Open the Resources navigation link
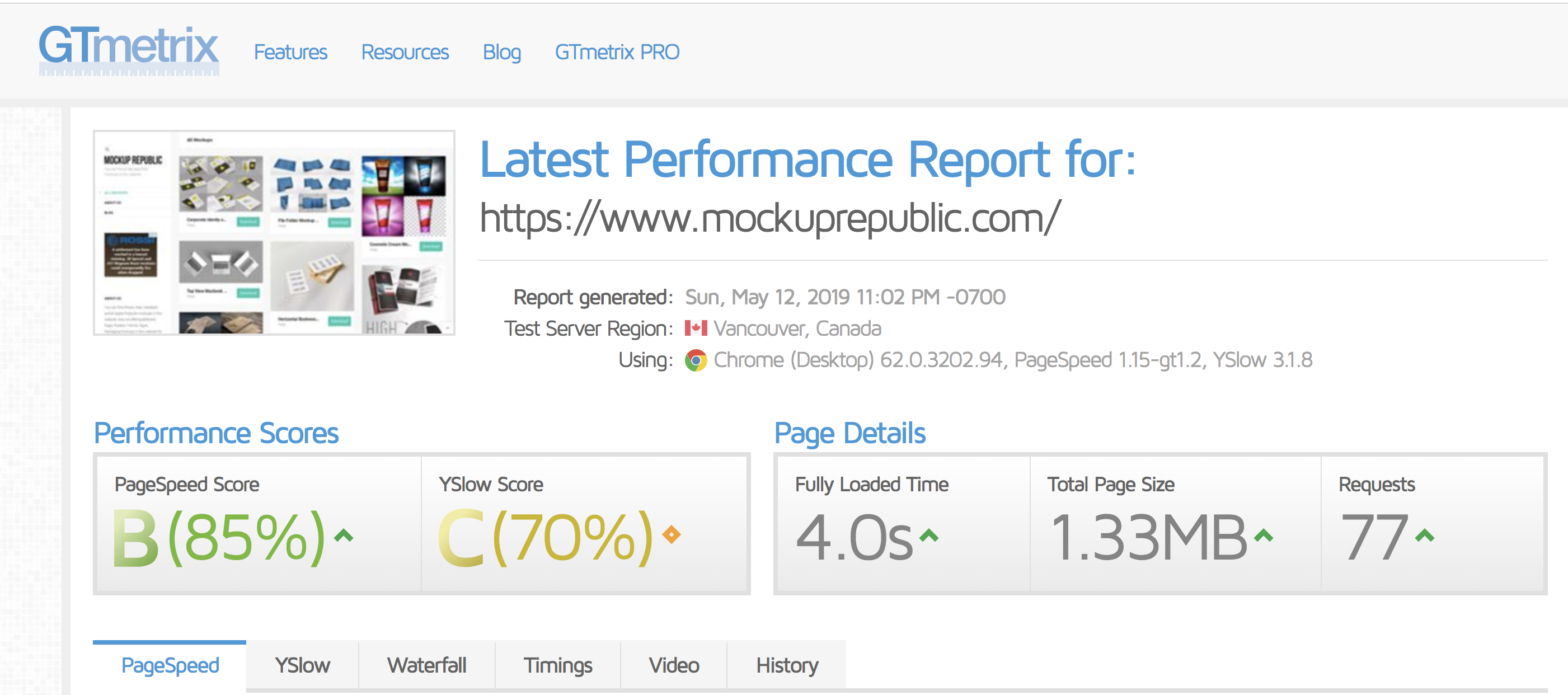 (x=405, y=53)
